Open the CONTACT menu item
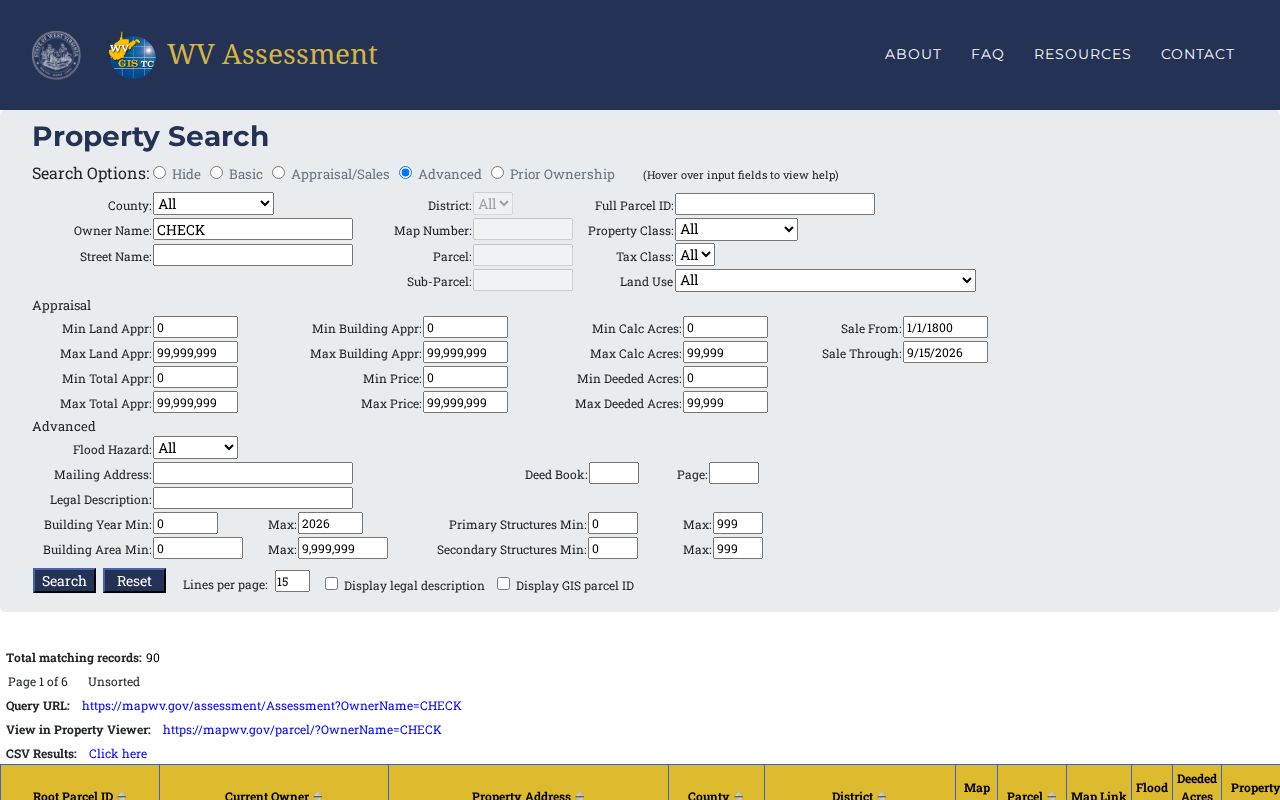Viewport: 1280px width, 800px height. coord(1197,54)
